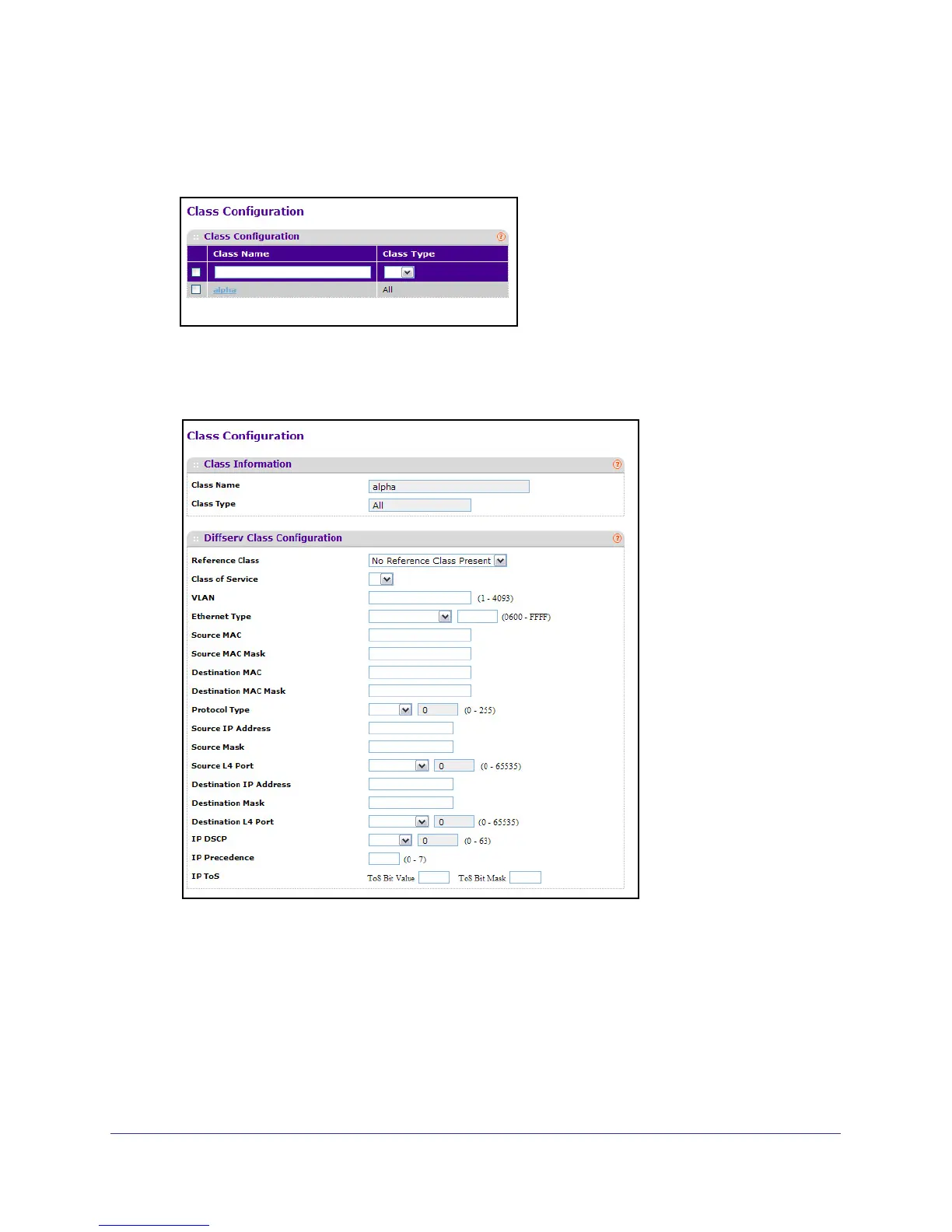Click the Diffserv Class Configuration section title
This screenshot has width=952, height=1232.
273,538
